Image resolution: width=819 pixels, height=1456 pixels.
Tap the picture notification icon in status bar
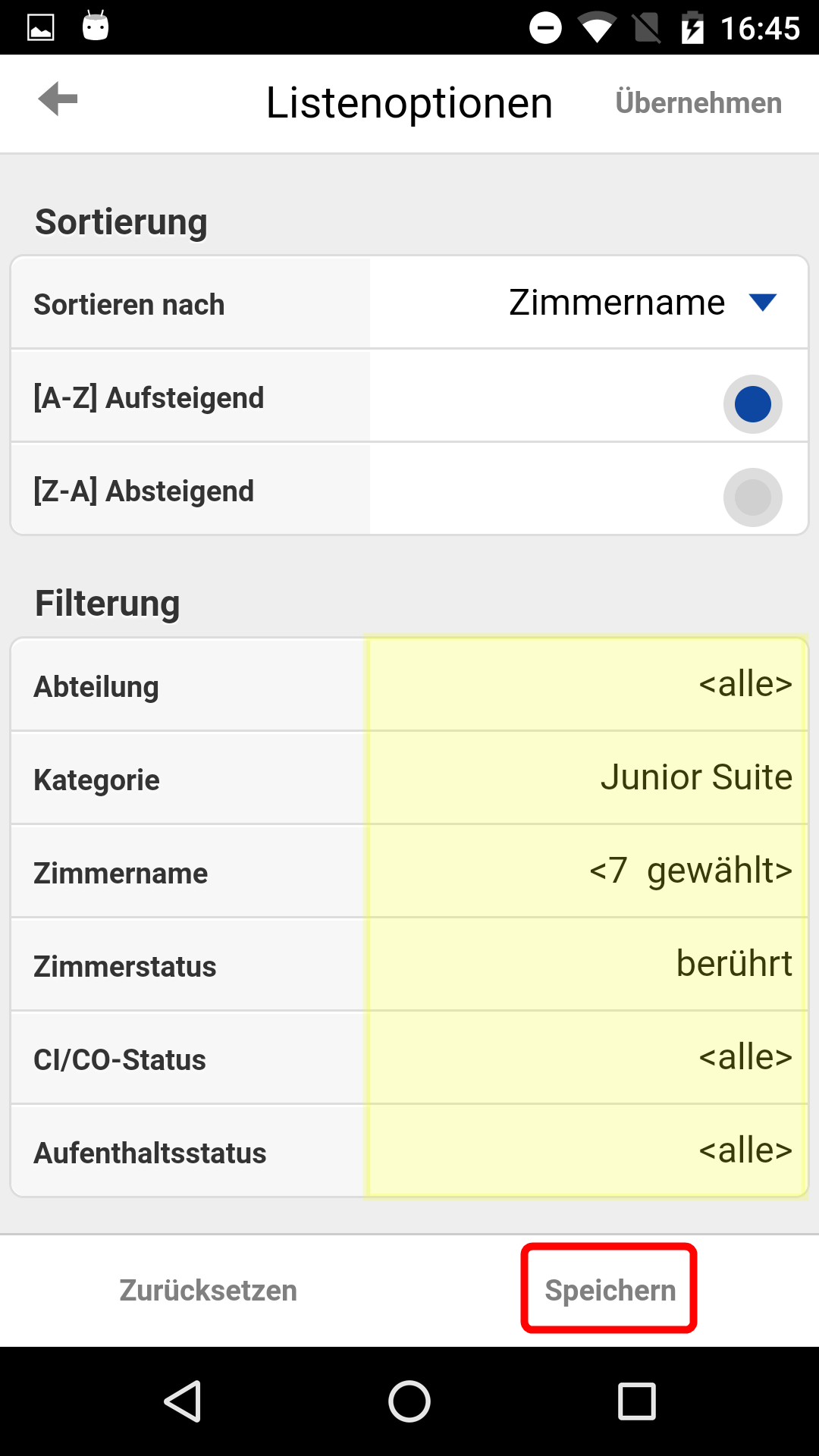click(x=41, y=28)
